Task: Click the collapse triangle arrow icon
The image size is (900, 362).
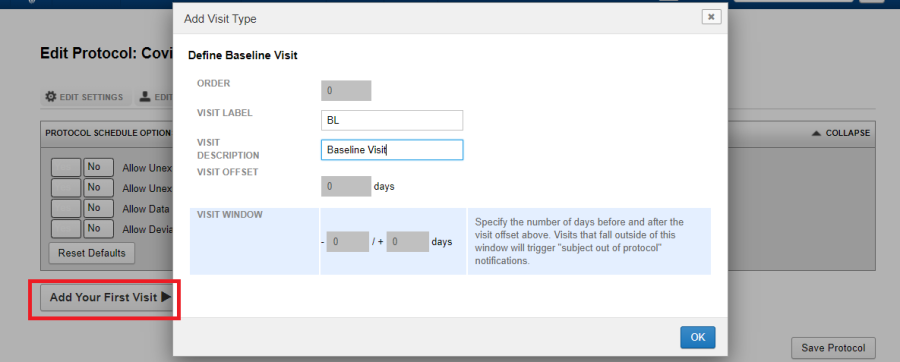Action: pos(816,133)
